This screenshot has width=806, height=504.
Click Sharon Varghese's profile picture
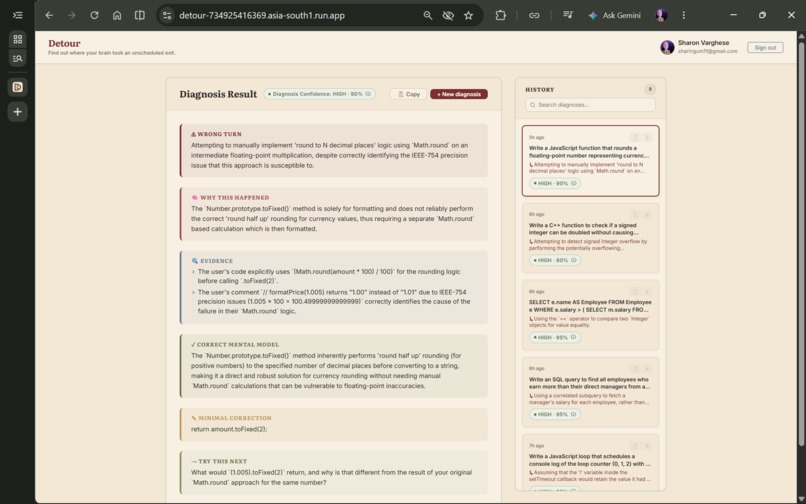[667, 47]
